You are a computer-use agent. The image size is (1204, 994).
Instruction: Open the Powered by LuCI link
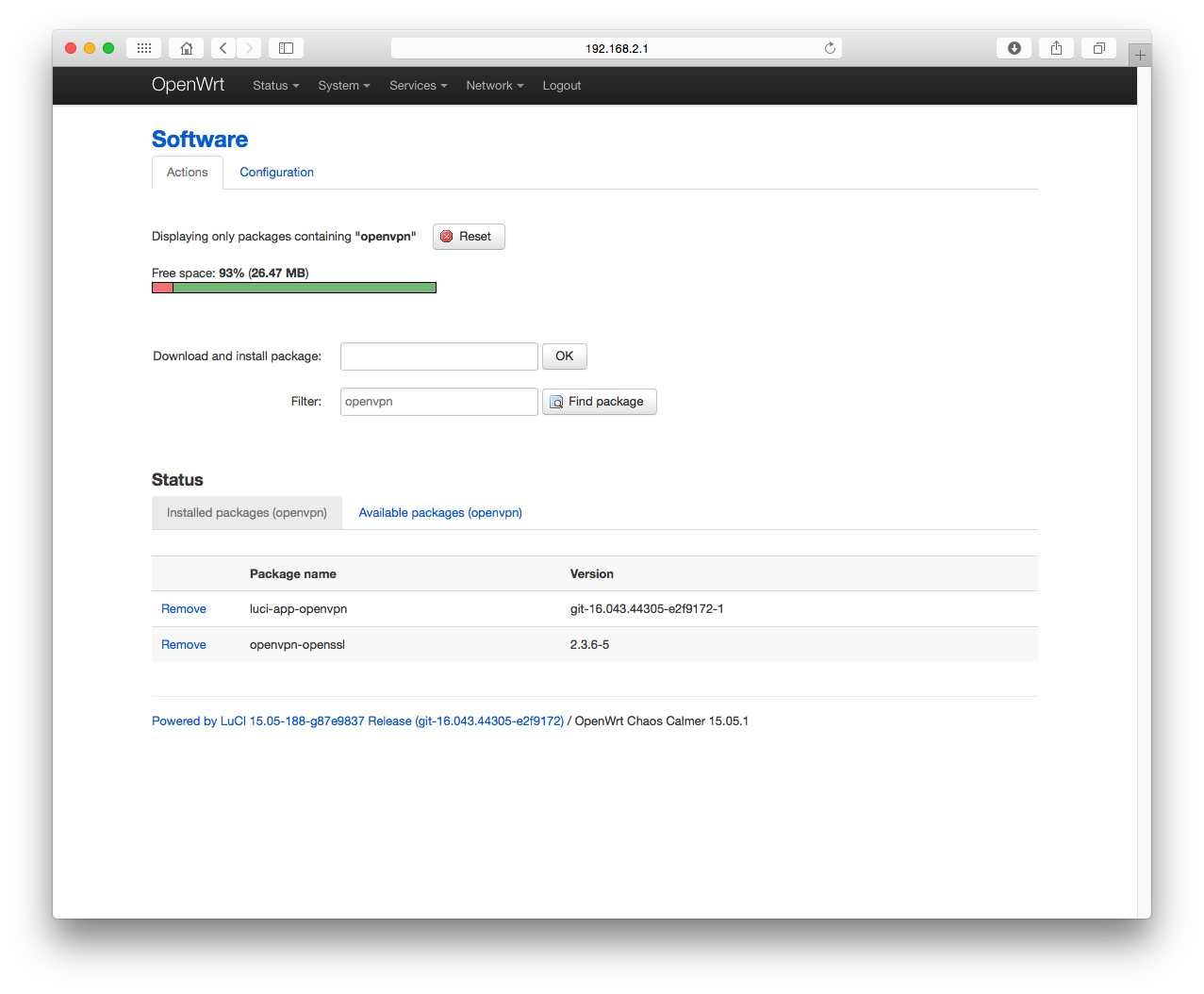click(x=357, y=721)
